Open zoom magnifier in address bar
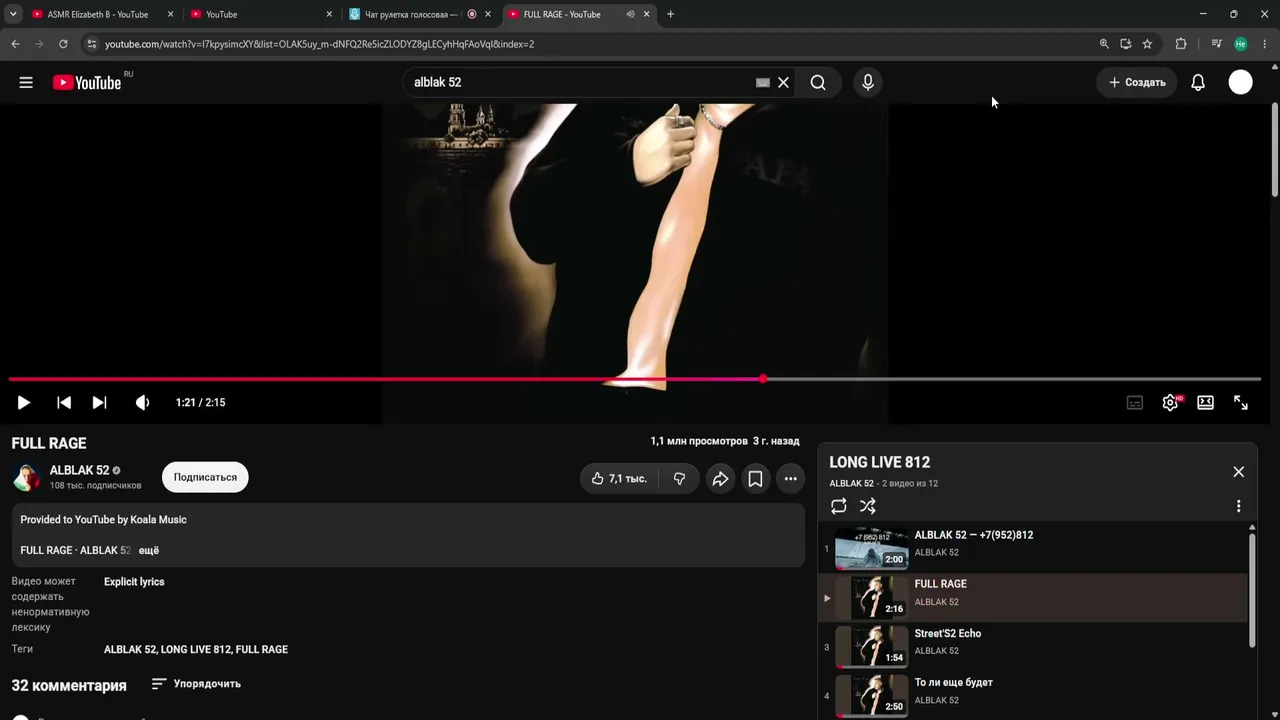Image resolution: width=1280 pixels, height=720 pixels. 1104,44
